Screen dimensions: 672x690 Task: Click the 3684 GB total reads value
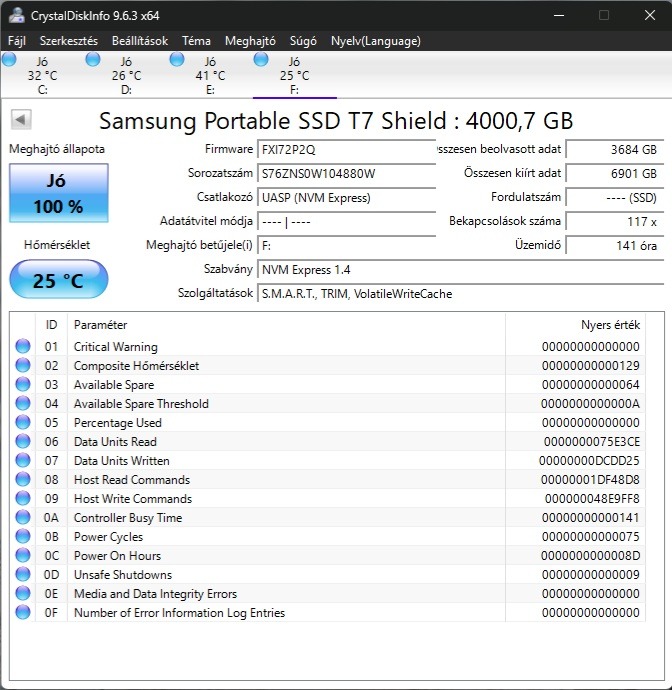(614, 150)
